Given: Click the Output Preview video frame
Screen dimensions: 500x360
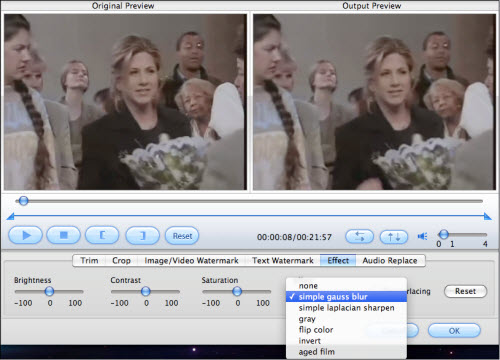Looking at the screenshot, I should tap(374, 102).
